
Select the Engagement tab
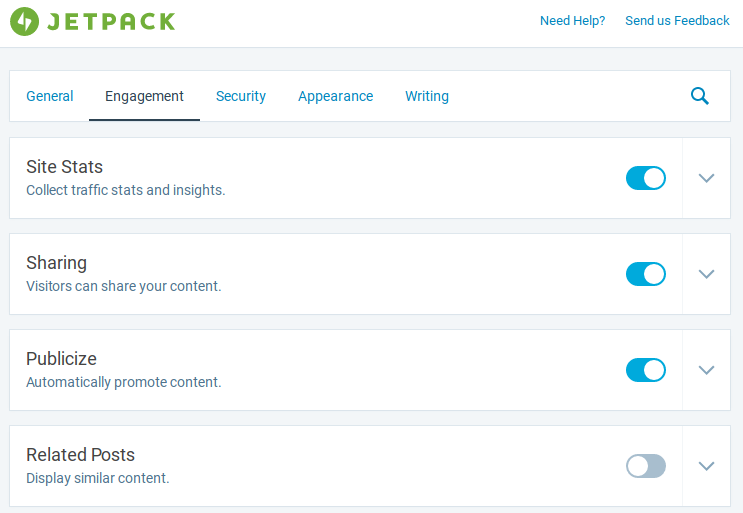144,96
